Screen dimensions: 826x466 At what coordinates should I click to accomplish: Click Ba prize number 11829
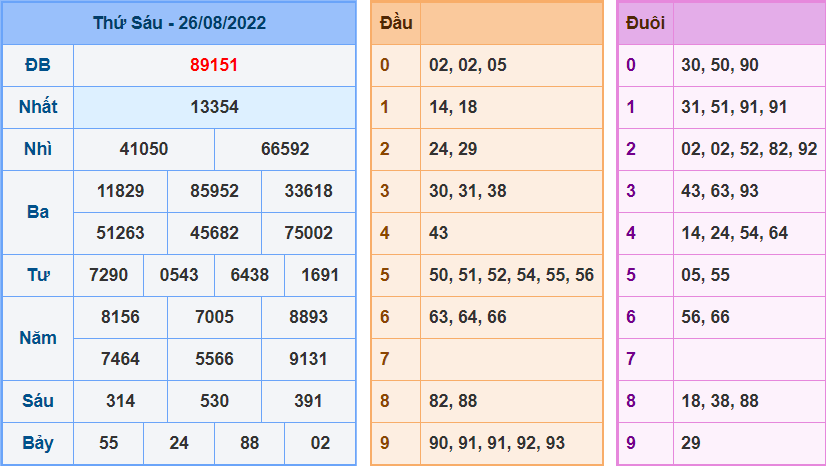click(121, 191)
